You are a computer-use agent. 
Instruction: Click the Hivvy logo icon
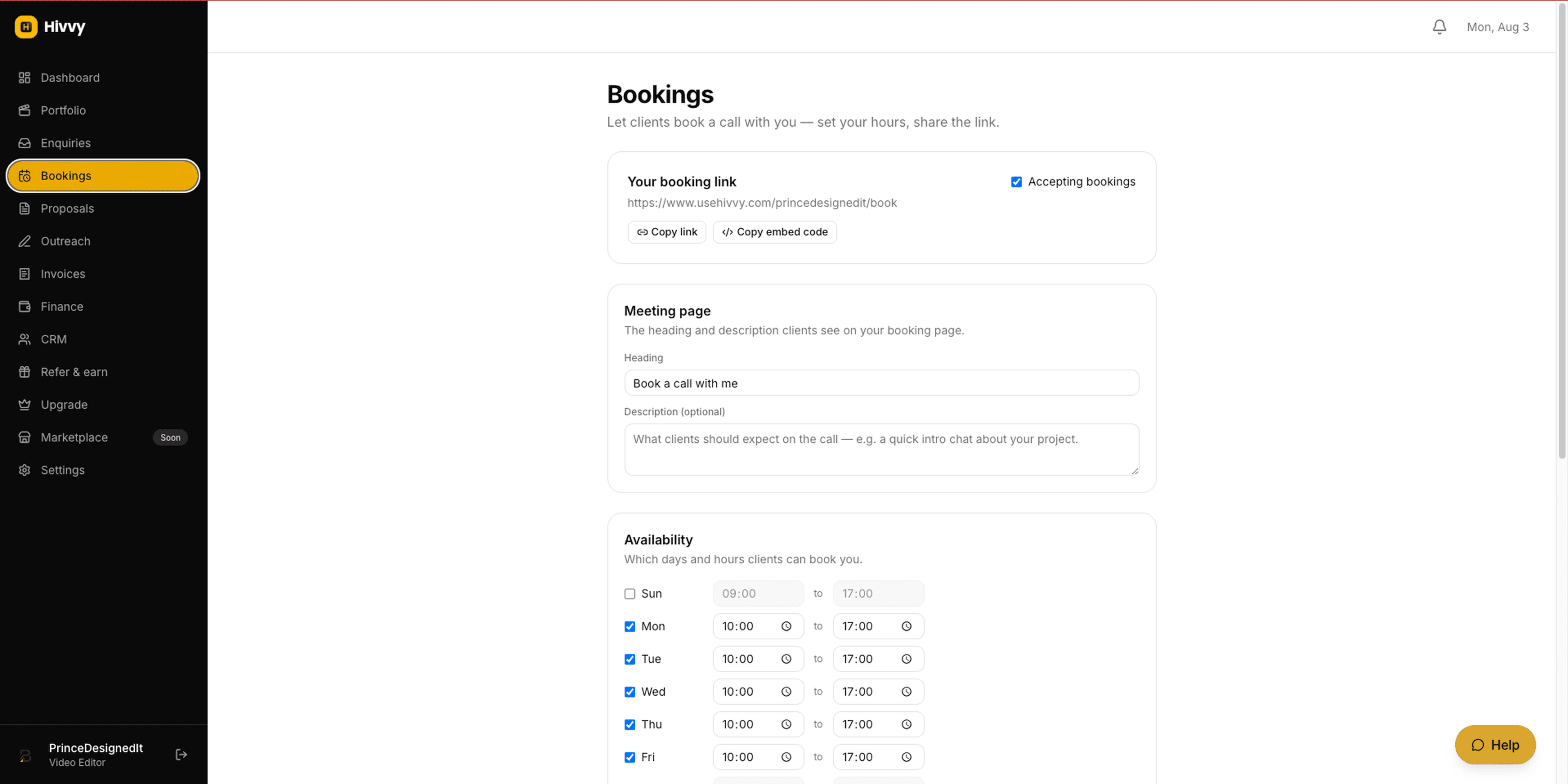click(26, 27)
